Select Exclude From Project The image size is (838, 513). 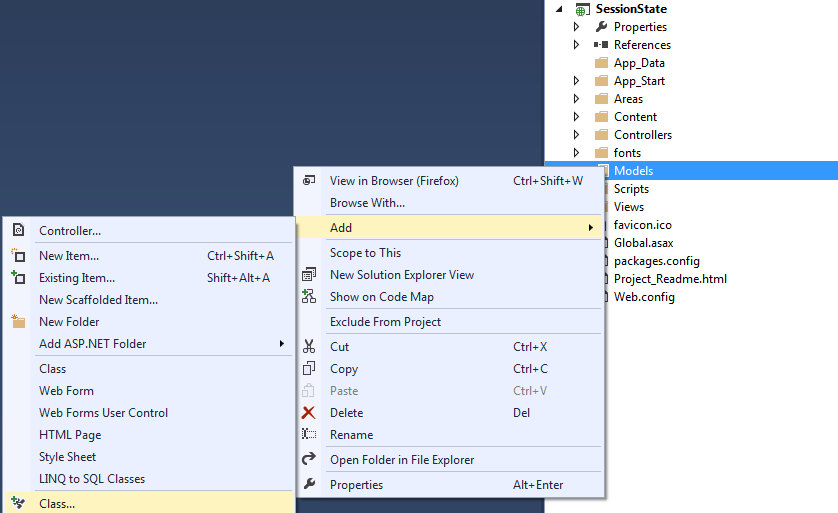385,322
